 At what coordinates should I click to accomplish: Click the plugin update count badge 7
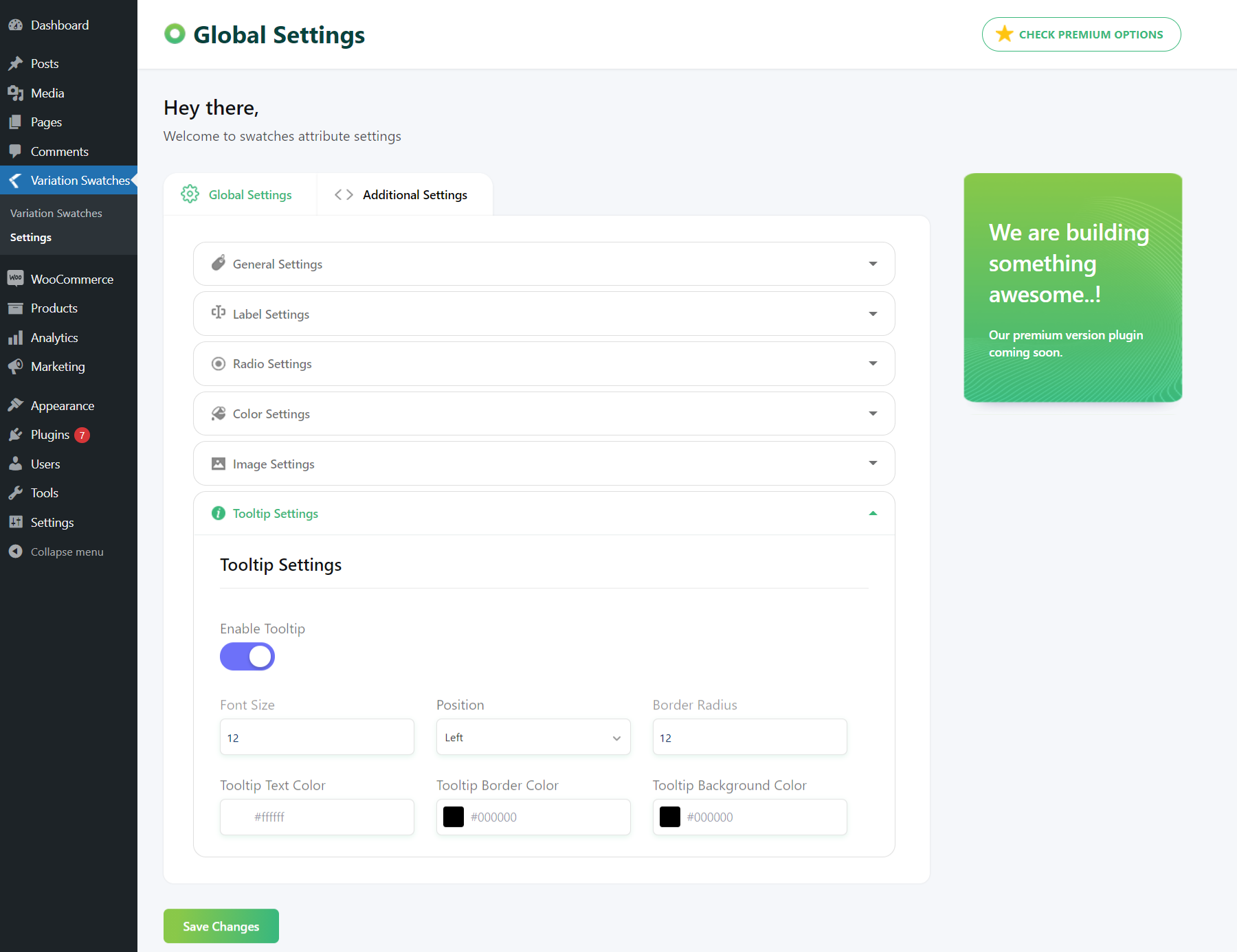tap(82, 435)
